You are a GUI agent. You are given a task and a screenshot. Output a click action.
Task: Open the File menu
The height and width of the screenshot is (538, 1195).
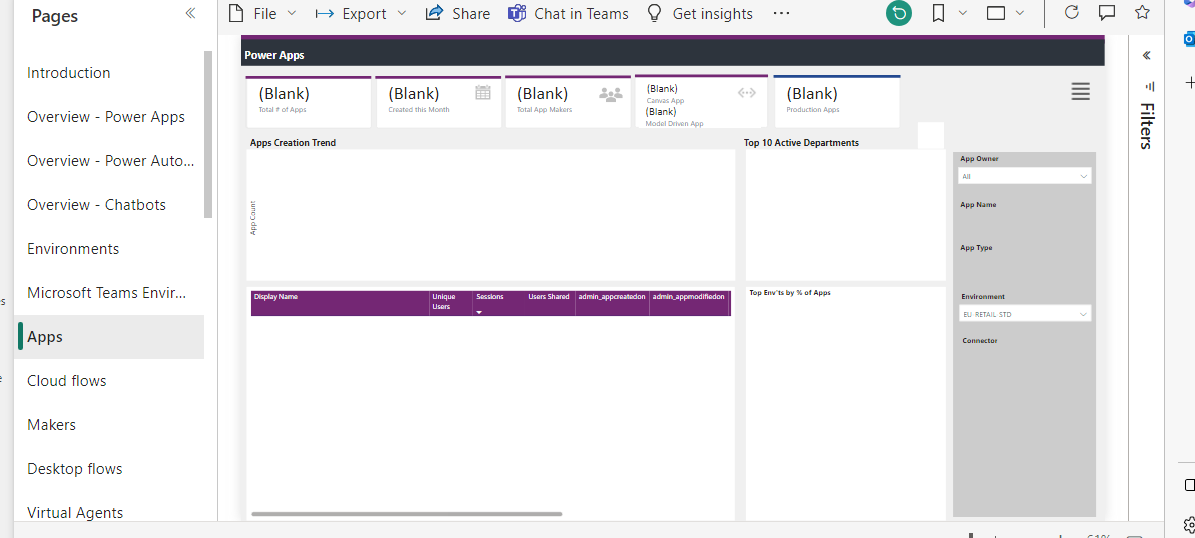point(263,14)
